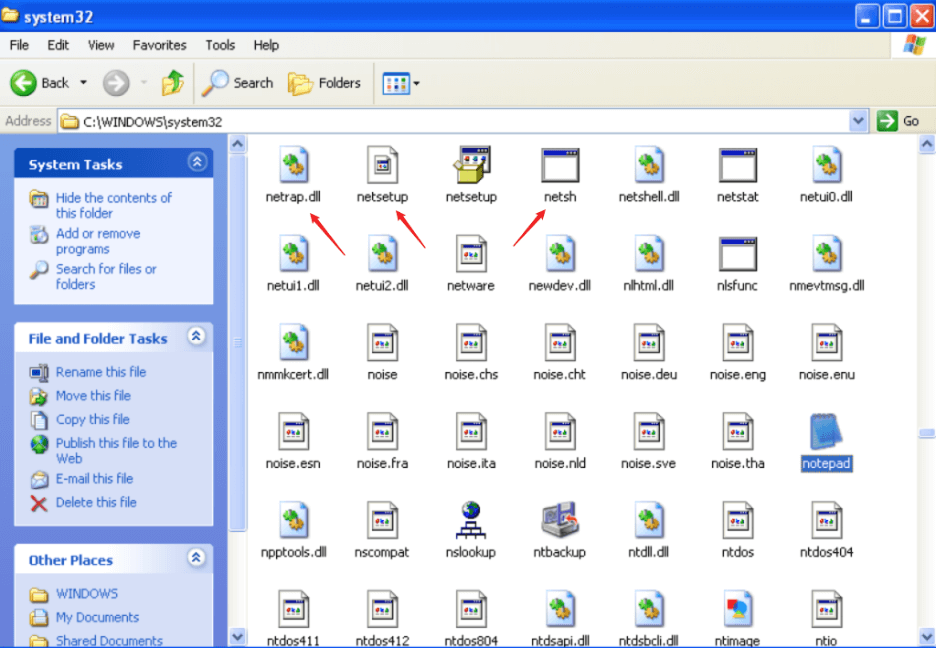936x648 pixels.
Task: Select the newdev.dll file icon
Action: click(560, 254)
